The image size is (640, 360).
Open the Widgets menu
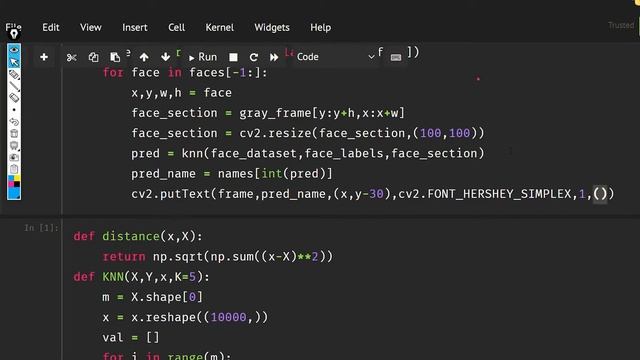(272, 27)
